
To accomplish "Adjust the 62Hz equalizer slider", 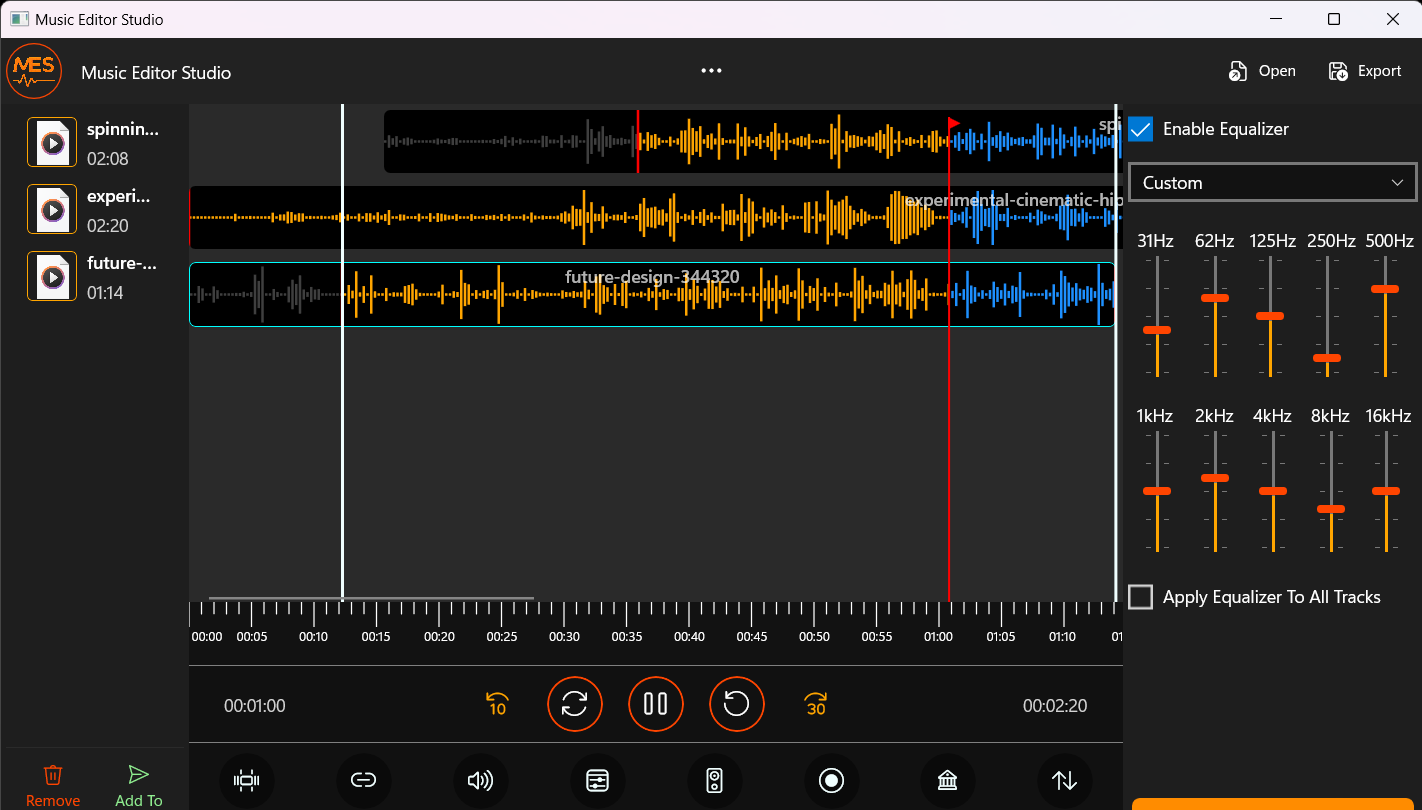I will click(1214, 298).
